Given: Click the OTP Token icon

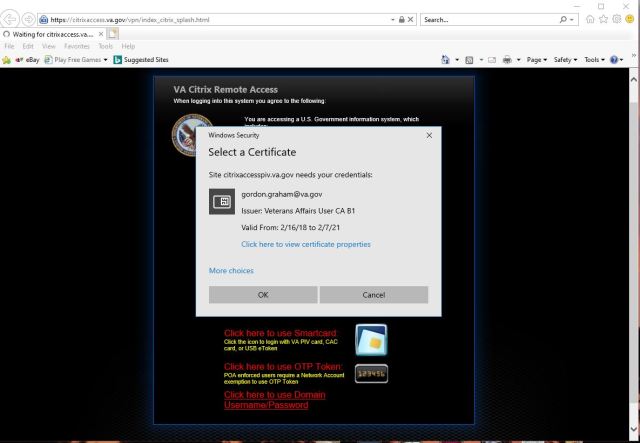Looking at the screenshot, I should pos(371,374).
